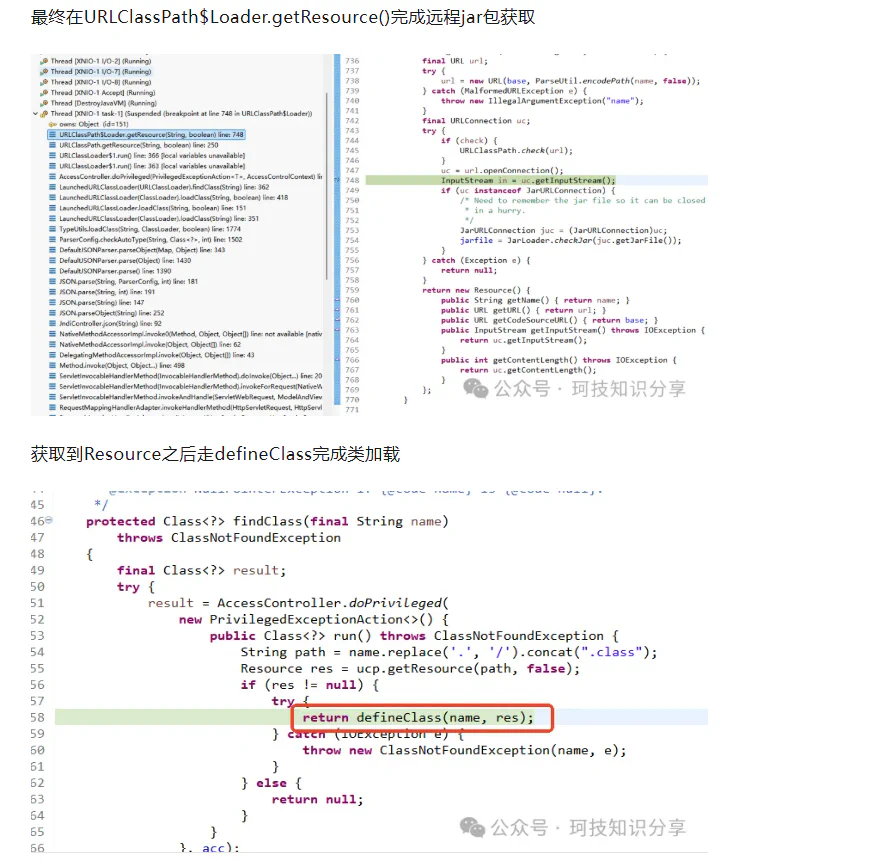Click the highlighted line 748 getInputStream statement

528,180
